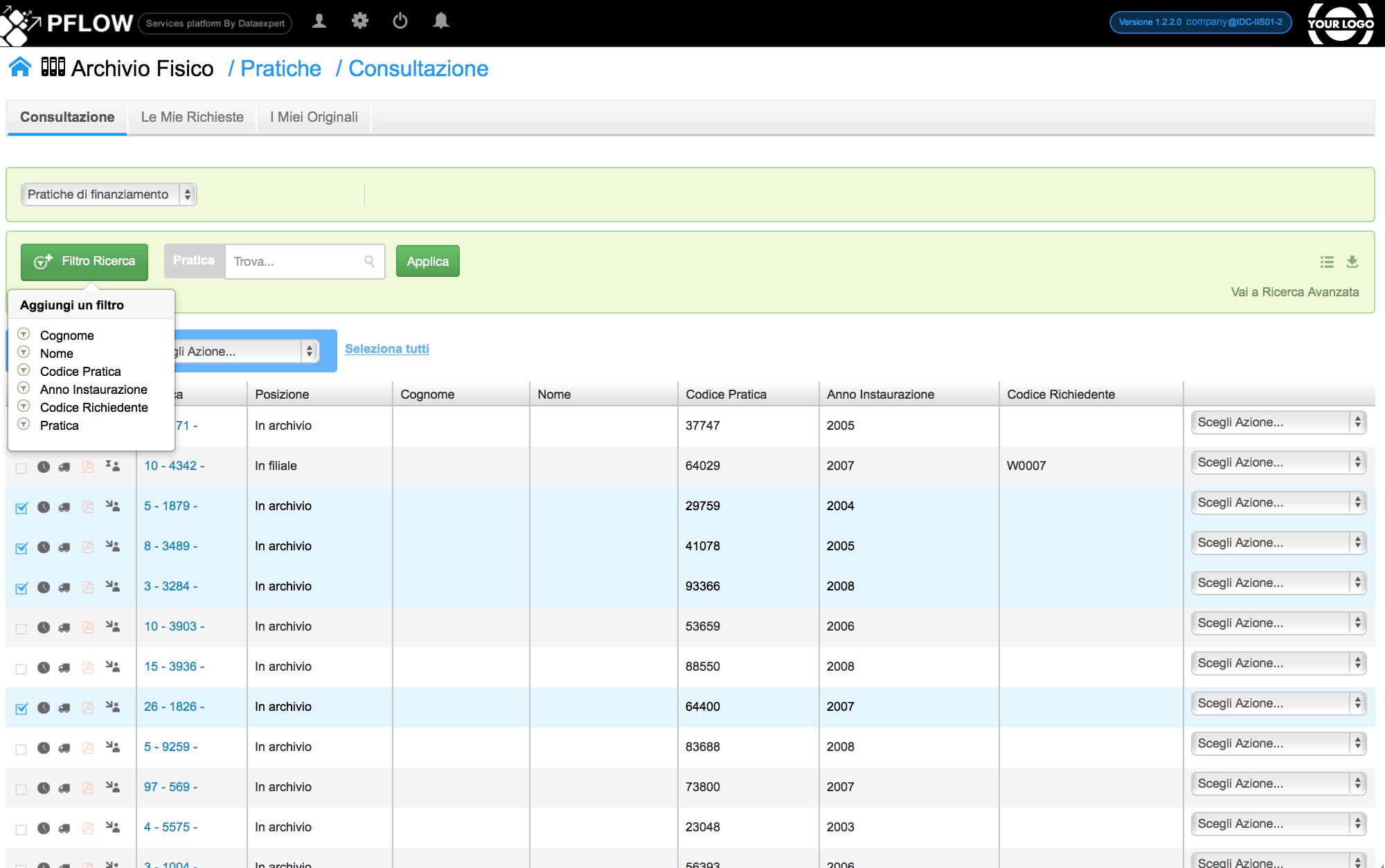This screenshot has height=868, width=1385.
Task: Uncheck the checkbox for row 26 - 1826
Action: [21, 708]
